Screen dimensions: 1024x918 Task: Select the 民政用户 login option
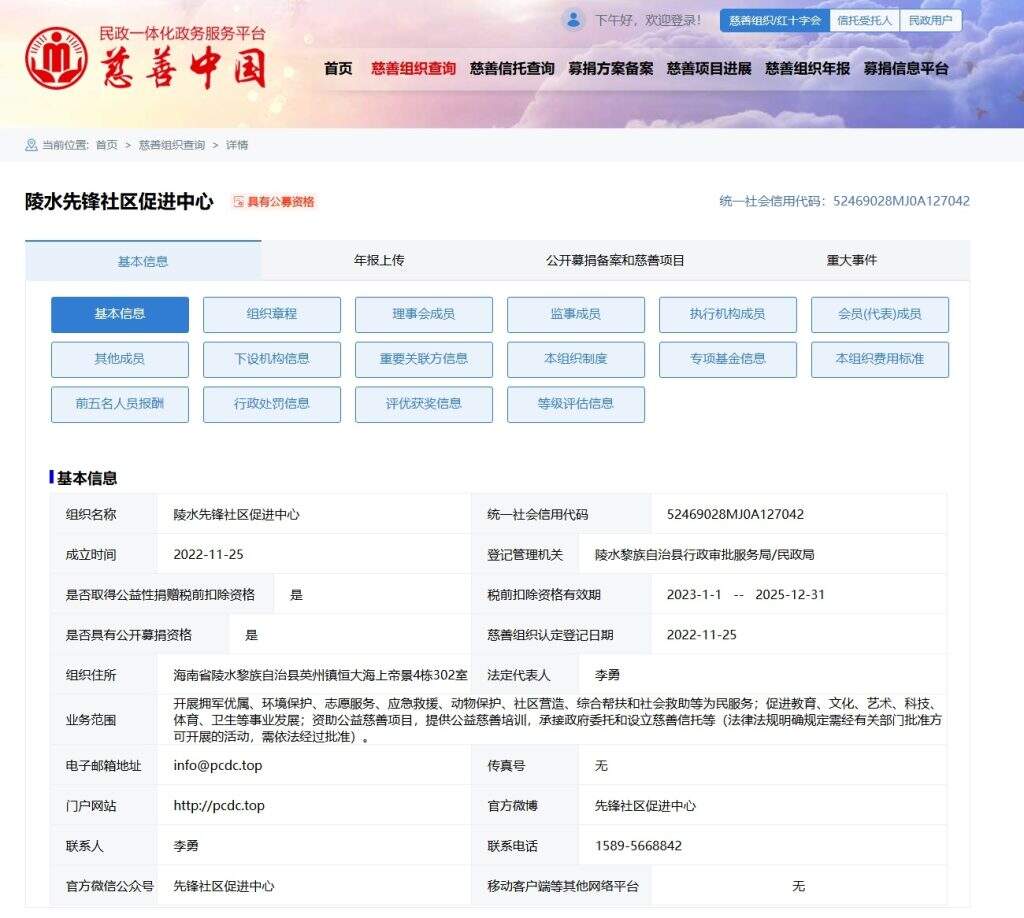(x=930, y=20)
